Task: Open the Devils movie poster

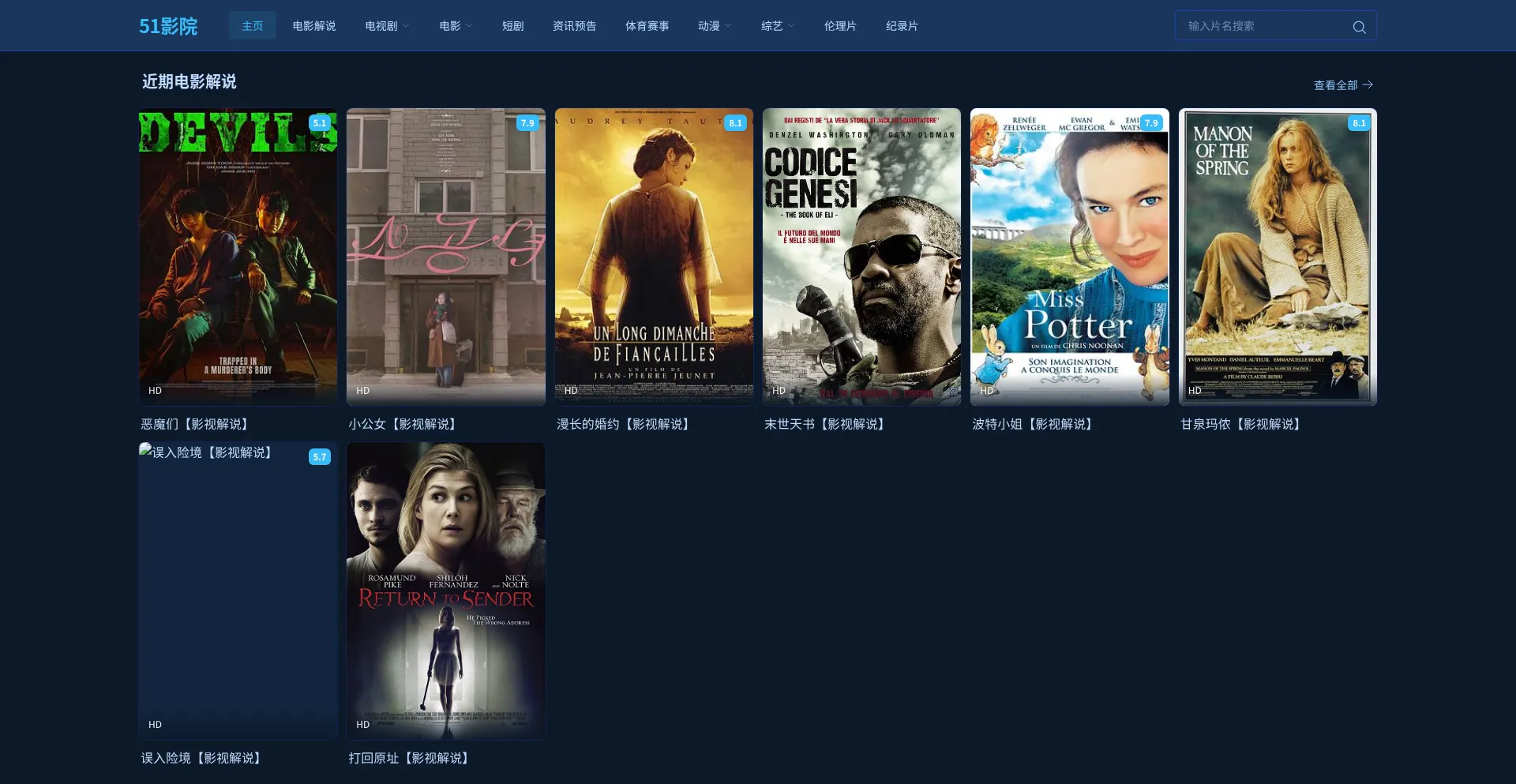Action: pos(238,257)
